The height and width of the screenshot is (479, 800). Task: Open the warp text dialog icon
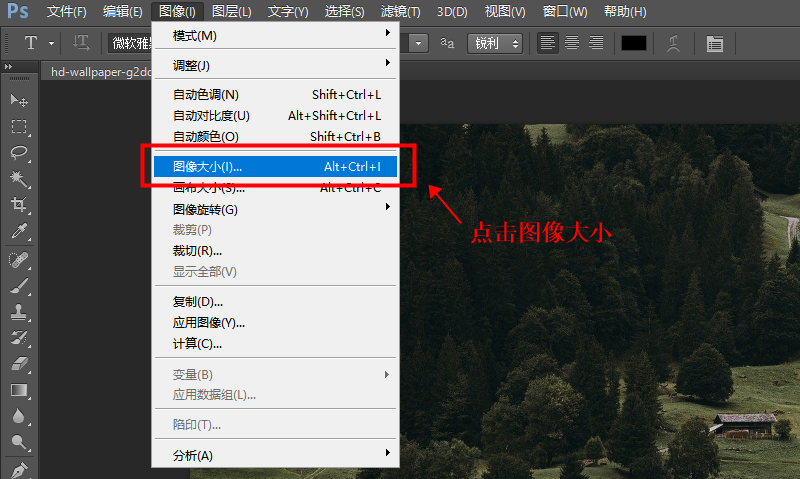point(675,43)
